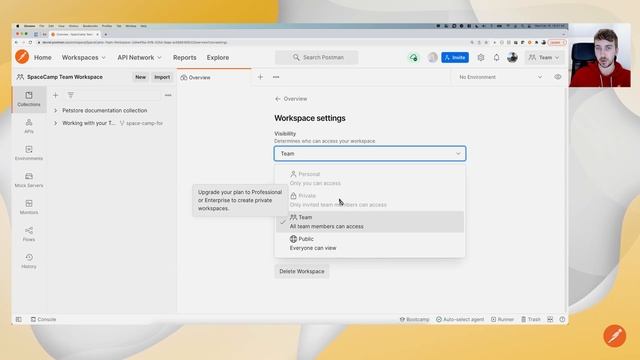Screen dimensions: 640x360
Task: Open Collections sidebar panel
Action: pyautogui.click(x=29, y=99)
